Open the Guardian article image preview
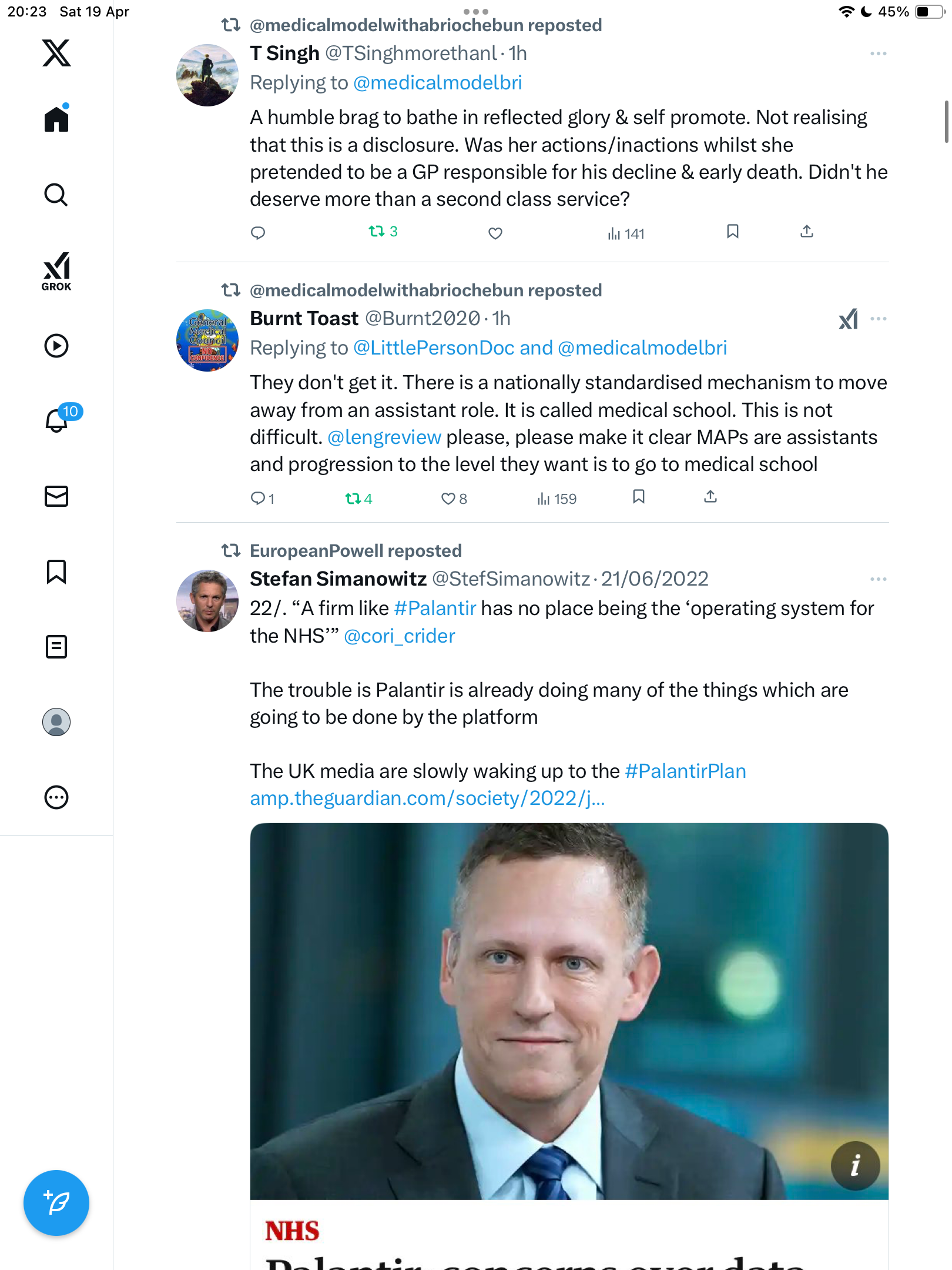This screenshot has height=1270, width=952. [x=569, y=1011]
